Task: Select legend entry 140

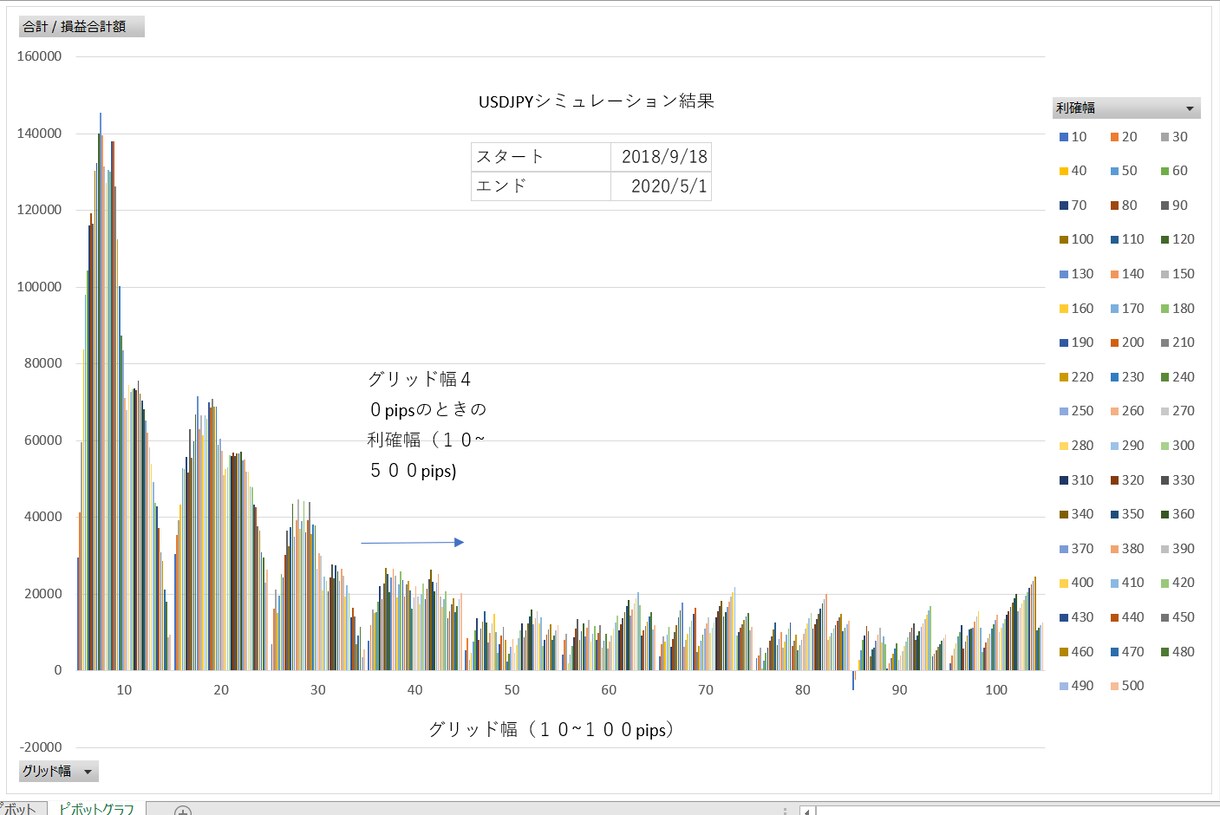Action: coord(1127,274)
